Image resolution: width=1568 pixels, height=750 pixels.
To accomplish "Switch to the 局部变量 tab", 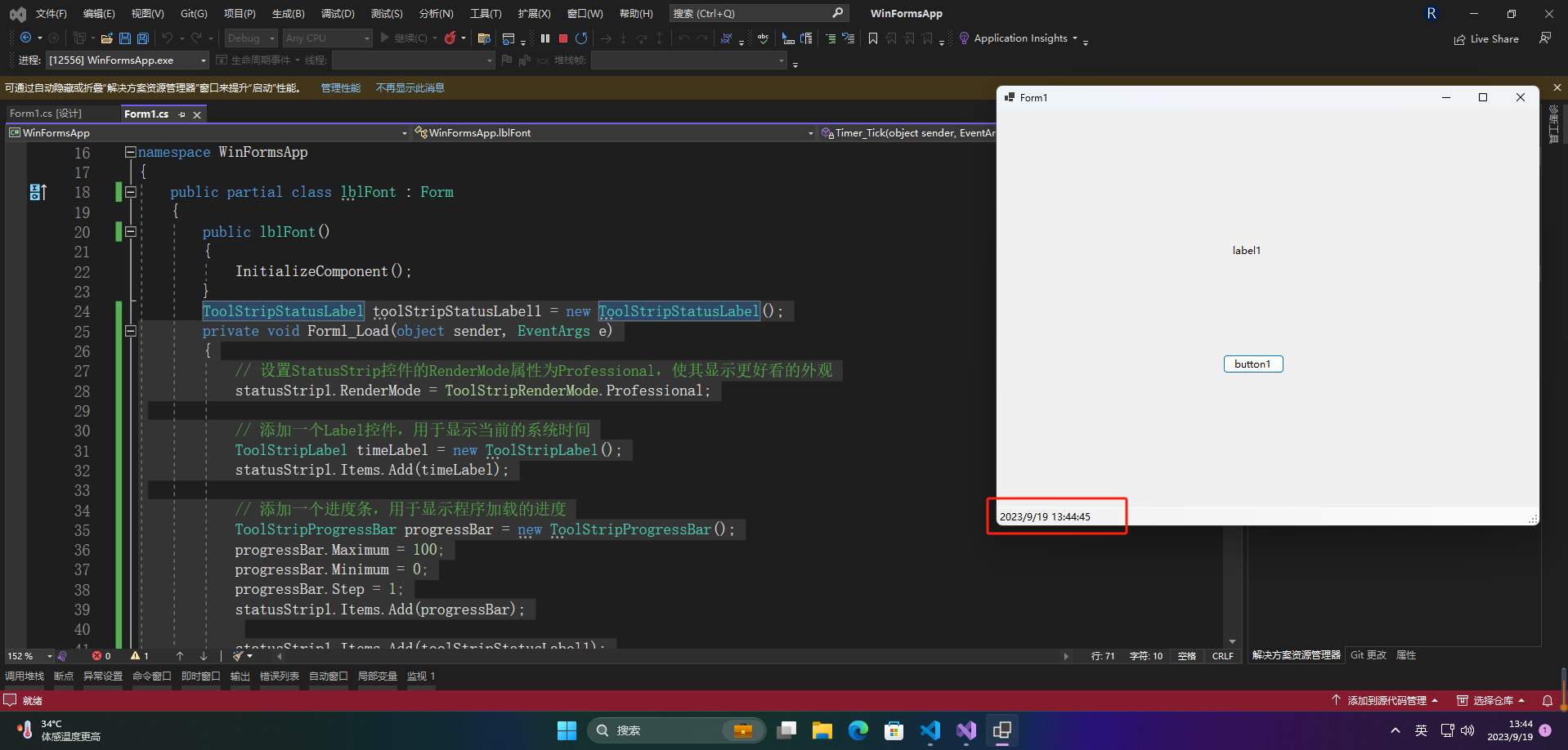I will tap(378, 676).
